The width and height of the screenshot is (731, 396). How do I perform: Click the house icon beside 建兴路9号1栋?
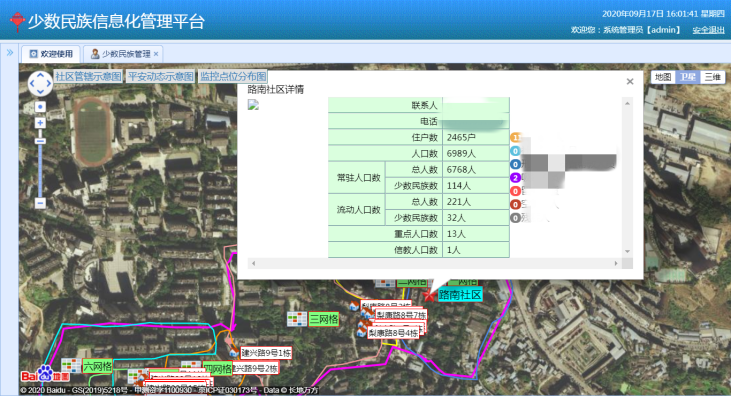[234, 352]
